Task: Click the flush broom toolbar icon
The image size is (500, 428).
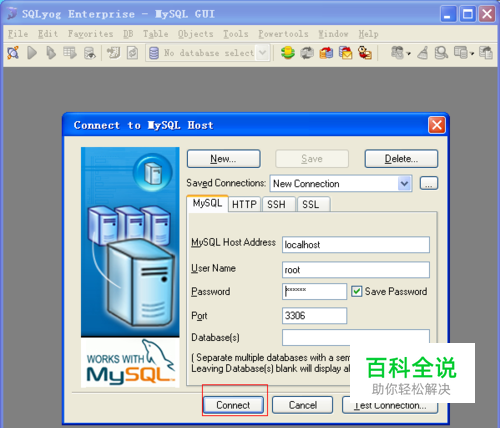Action: tap(423, 53)
